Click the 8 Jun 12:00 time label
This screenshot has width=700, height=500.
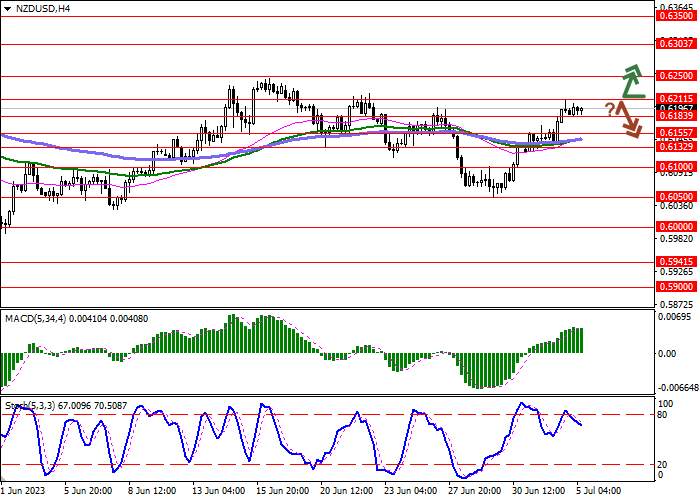tap(152, 491)
